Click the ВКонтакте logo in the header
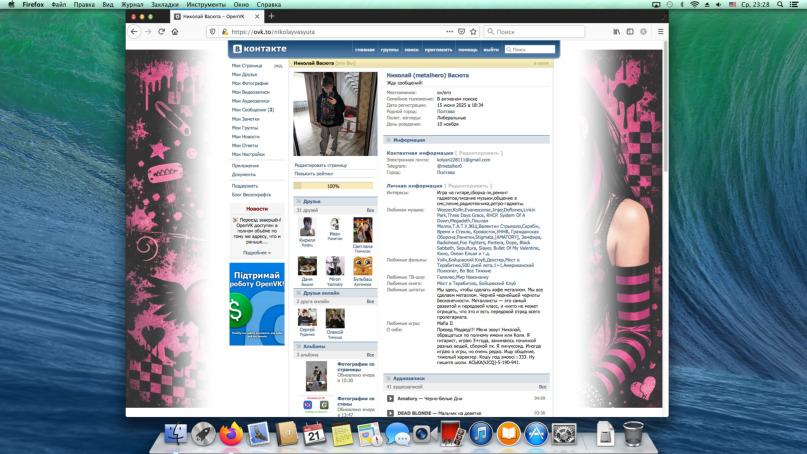This screenshot has width=807, height=454. point(259,49)
